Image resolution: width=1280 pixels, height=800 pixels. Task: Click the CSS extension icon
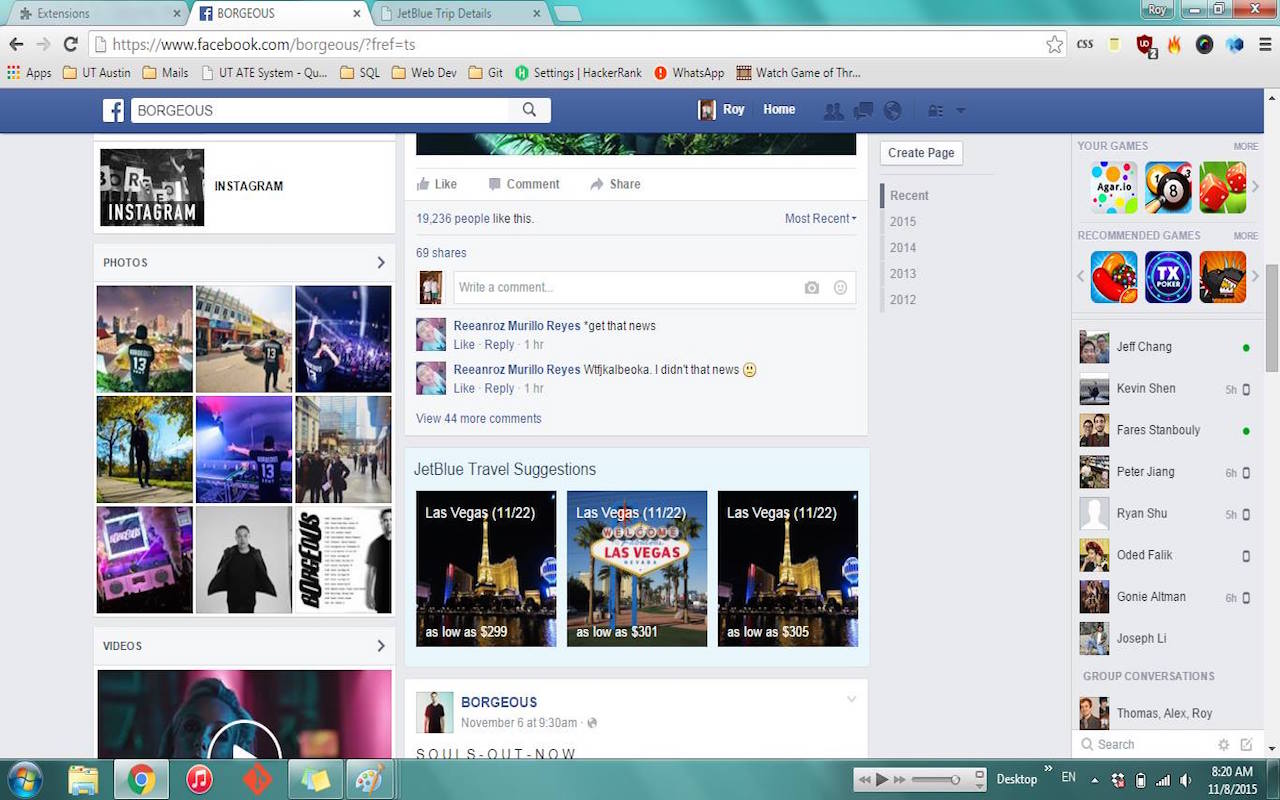[x=1085, y=44]
